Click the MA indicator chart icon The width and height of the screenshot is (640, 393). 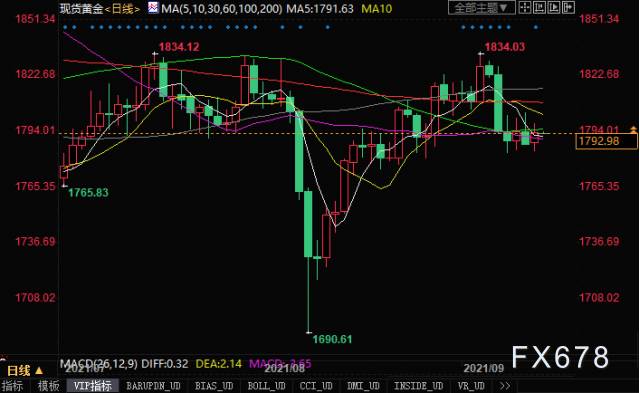(153, 7)
